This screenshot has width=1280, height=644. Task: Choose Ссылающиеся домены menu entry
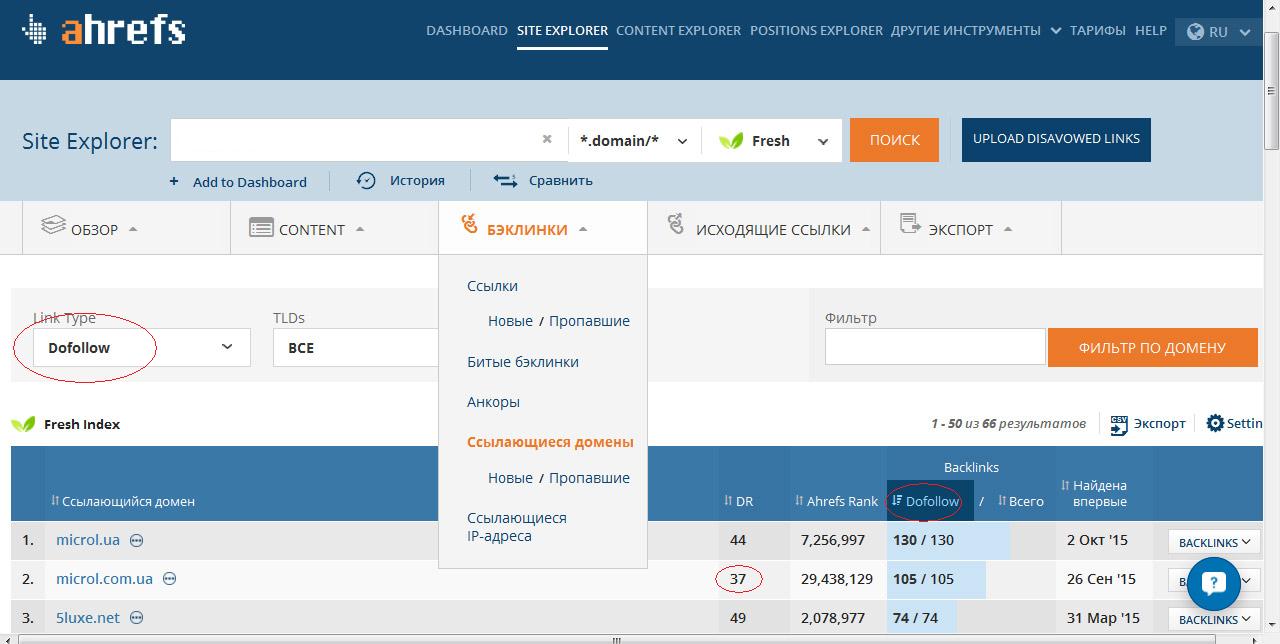(x=550, y=441)
